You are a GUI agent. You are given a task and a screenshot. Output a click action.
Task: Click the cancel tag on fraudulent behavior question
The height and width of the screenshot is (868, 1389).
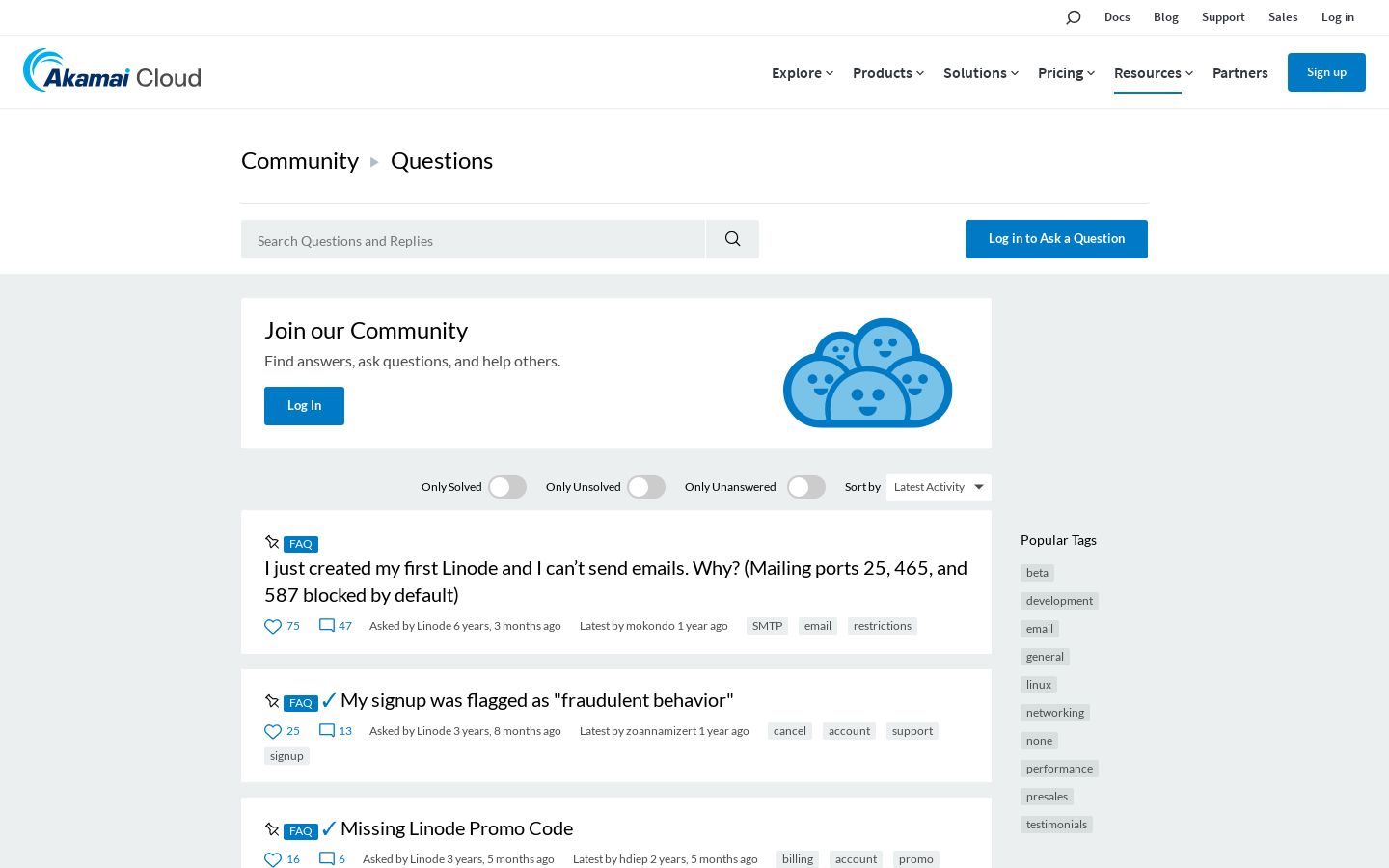point(790,731)
